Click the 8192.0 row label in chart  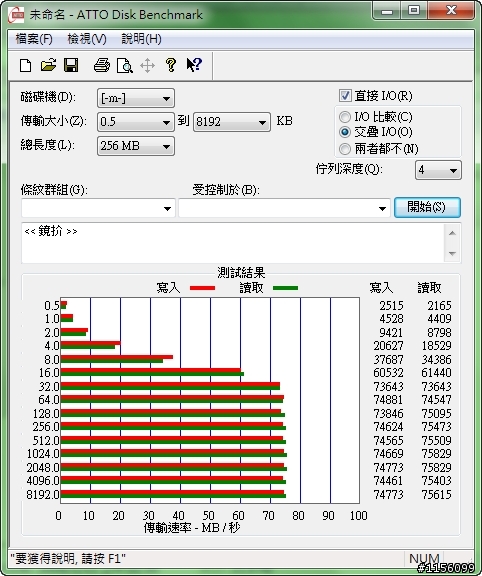coord(43,494)
